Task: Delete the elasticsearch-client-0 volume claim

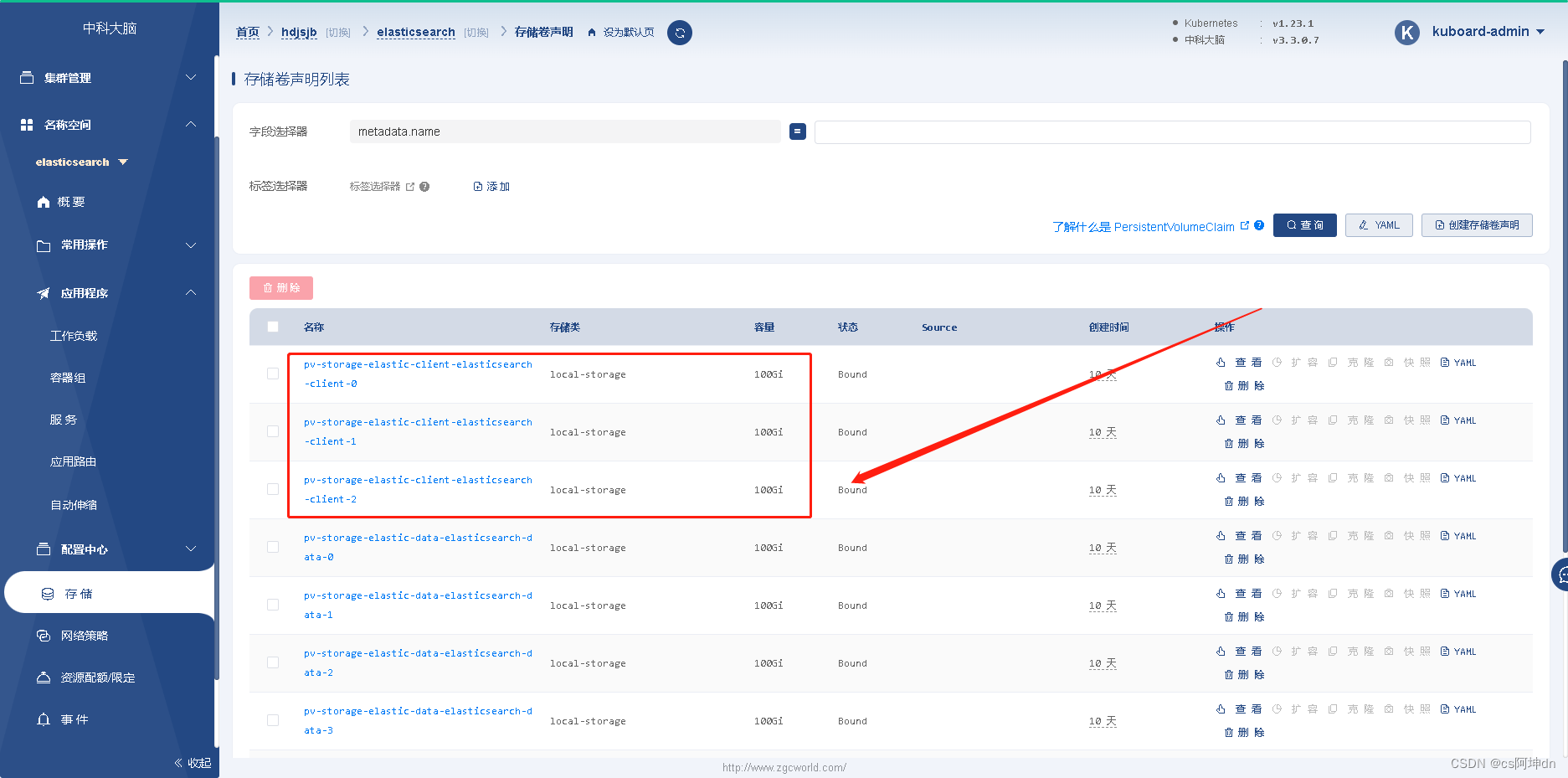Action: click(1244, 386)
